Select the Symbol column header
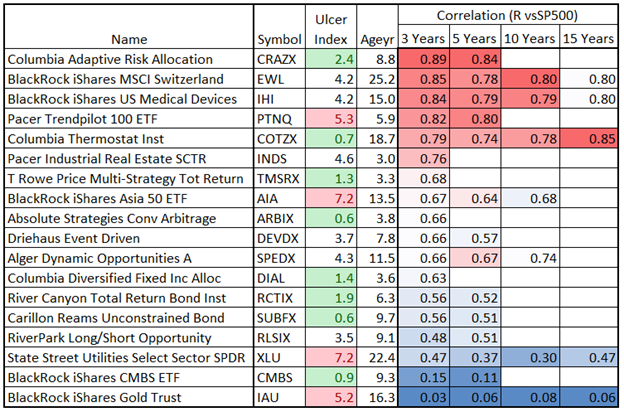The image size is (624, 412). click(279, 39)
